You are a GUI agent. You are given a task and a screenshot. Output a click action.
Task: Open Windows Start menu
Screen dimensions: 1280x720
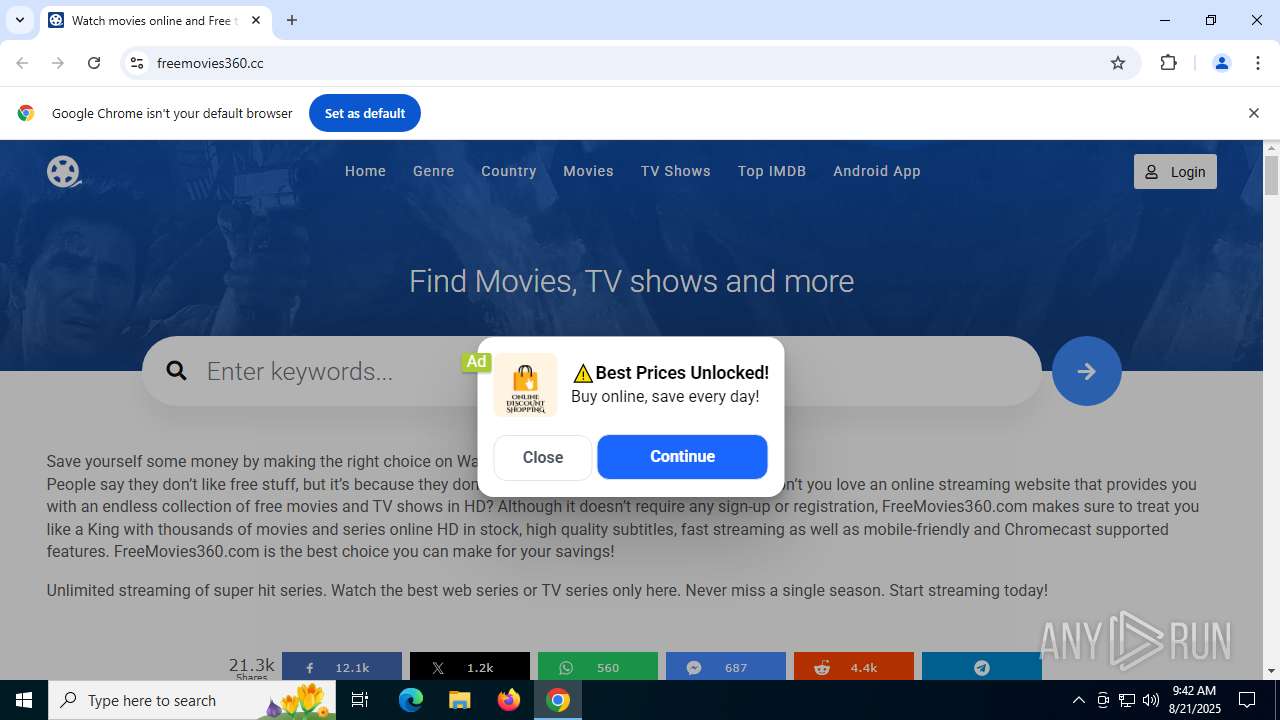tap(24, 700)
